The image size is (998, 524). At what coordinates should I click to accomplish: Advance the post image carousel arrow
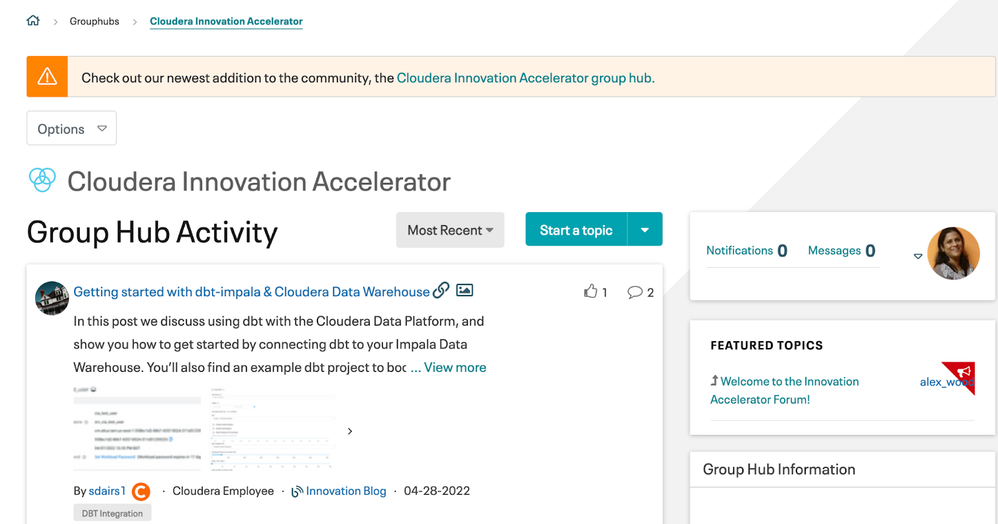coord(350,431)
